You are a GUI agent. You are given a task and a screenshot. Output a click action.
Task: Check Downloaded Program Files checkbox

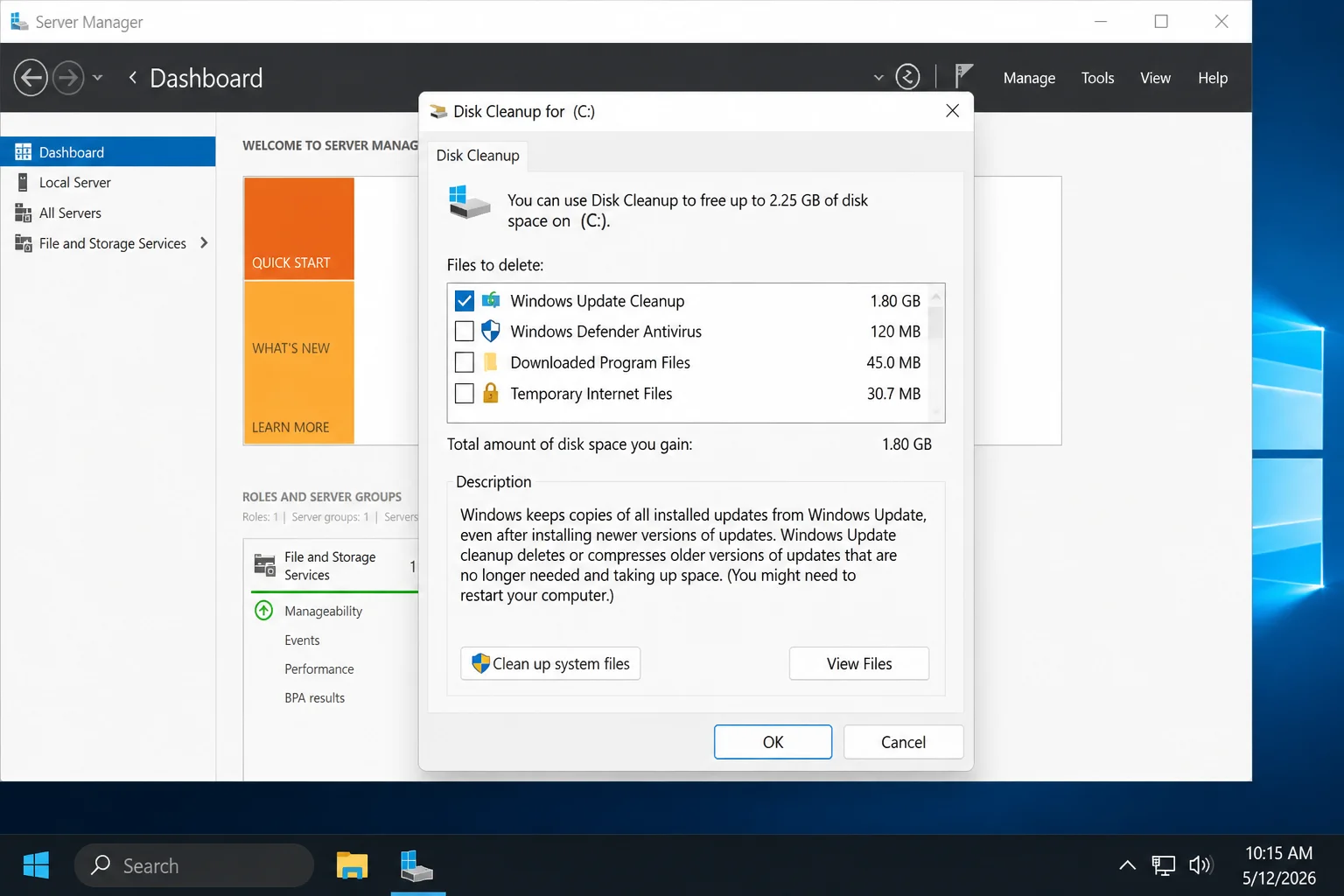pos(465,362)
